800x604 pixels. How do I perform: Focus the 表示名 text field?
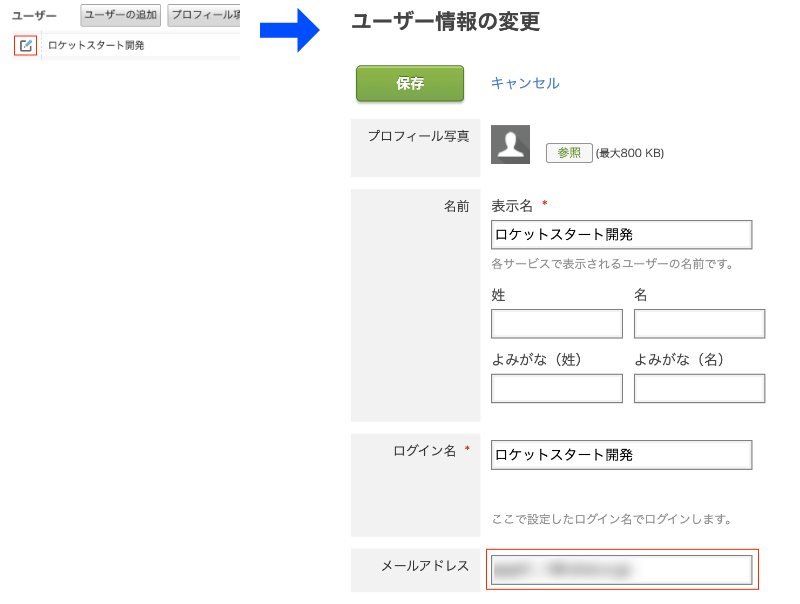621,235
